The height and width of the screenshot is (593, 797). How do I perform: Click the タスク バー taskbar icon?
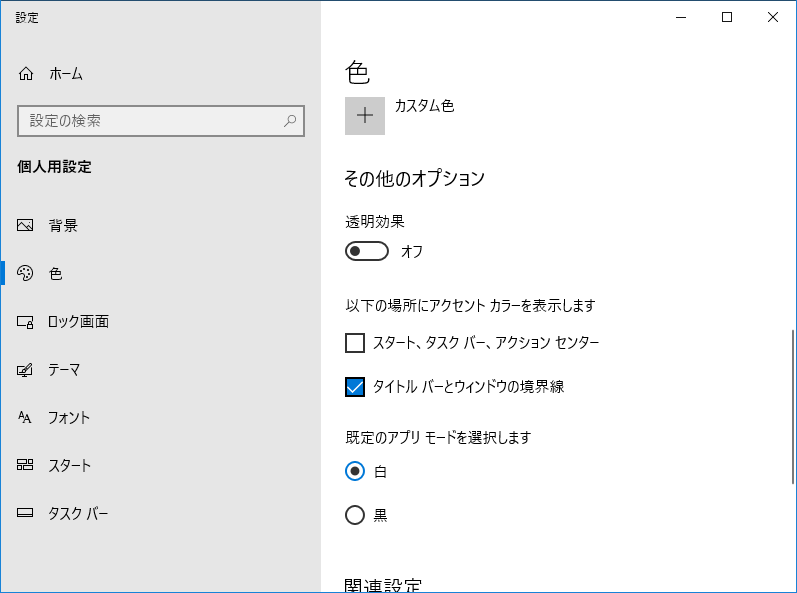coord(25,513)
